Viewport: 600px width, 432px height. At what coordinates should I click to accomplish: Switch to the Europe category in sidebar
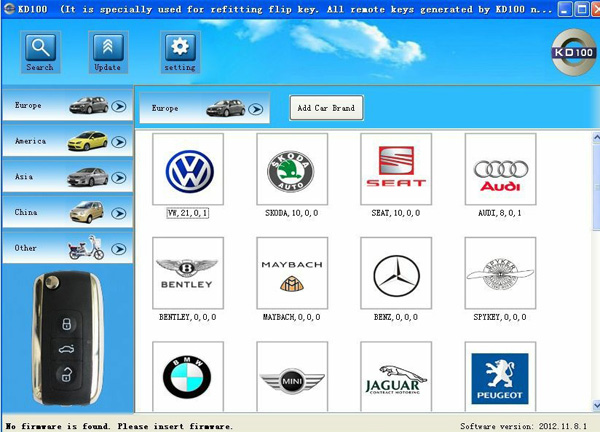tap(67, 105)
